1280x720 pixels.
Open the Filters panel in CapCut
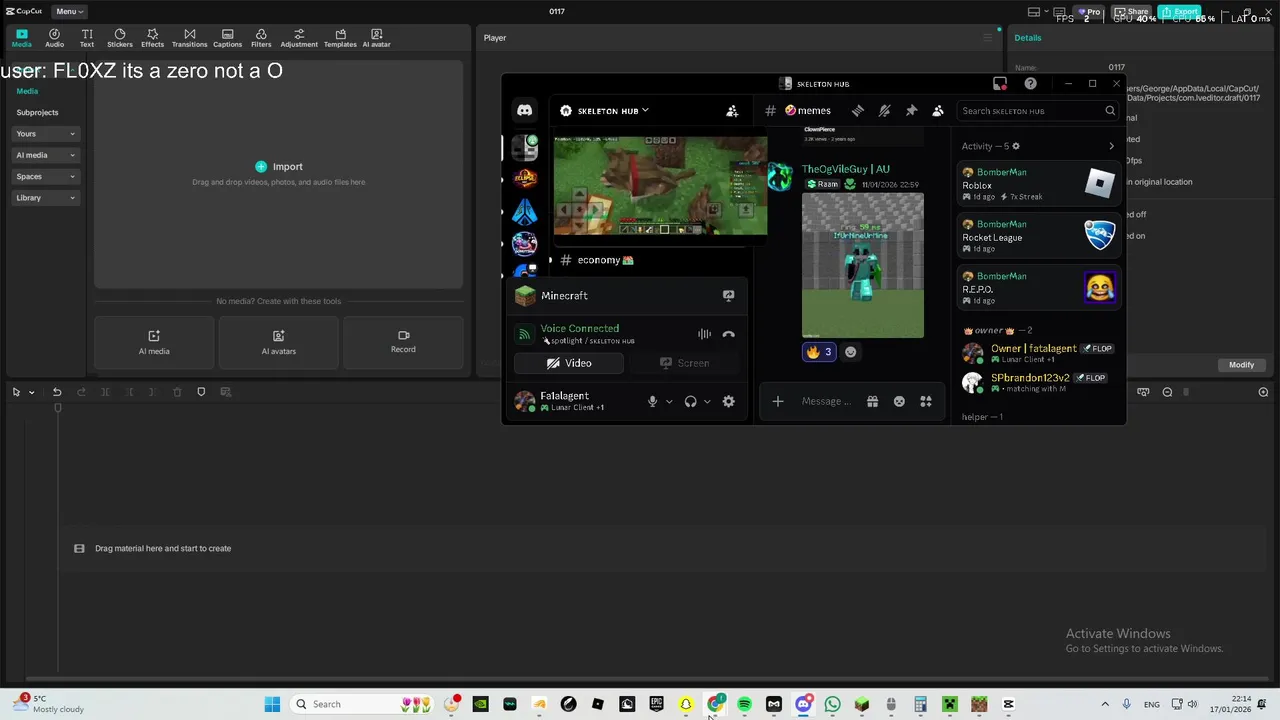(261, 38)
